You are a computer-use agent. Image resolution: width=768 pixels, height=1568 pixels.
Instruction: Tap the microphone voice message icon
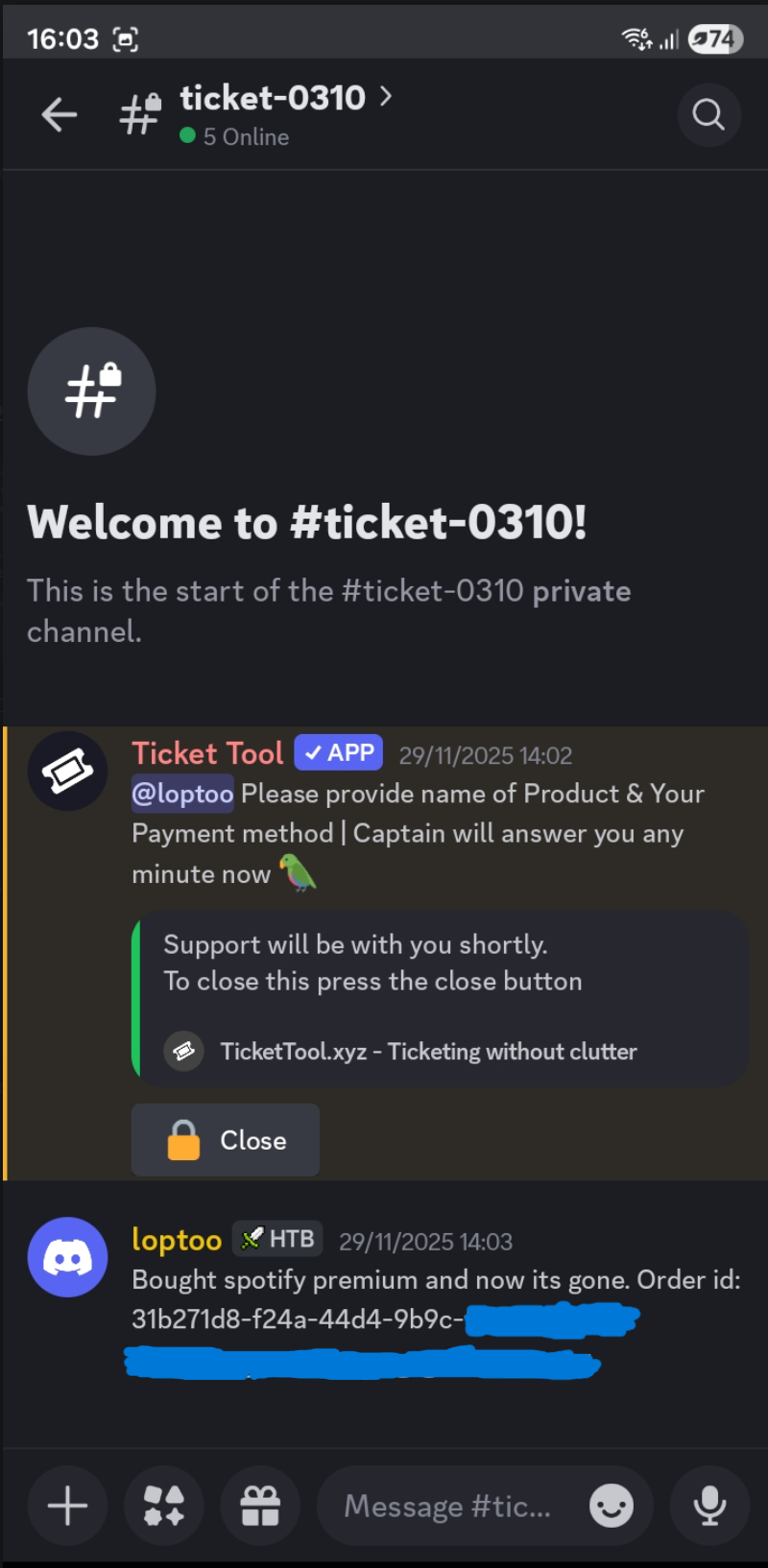(x=709, y=1506)
